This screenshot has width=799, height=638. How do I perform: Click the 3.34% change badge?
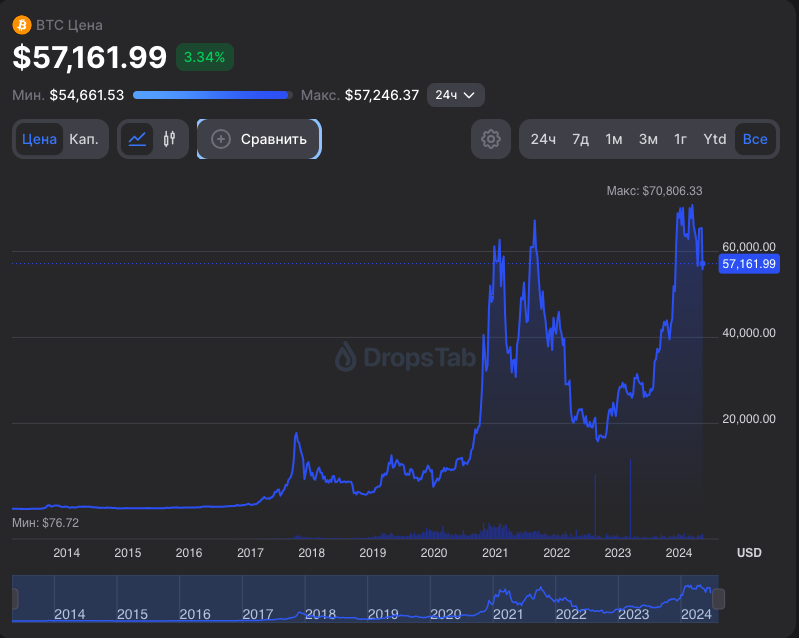point(204,57)
